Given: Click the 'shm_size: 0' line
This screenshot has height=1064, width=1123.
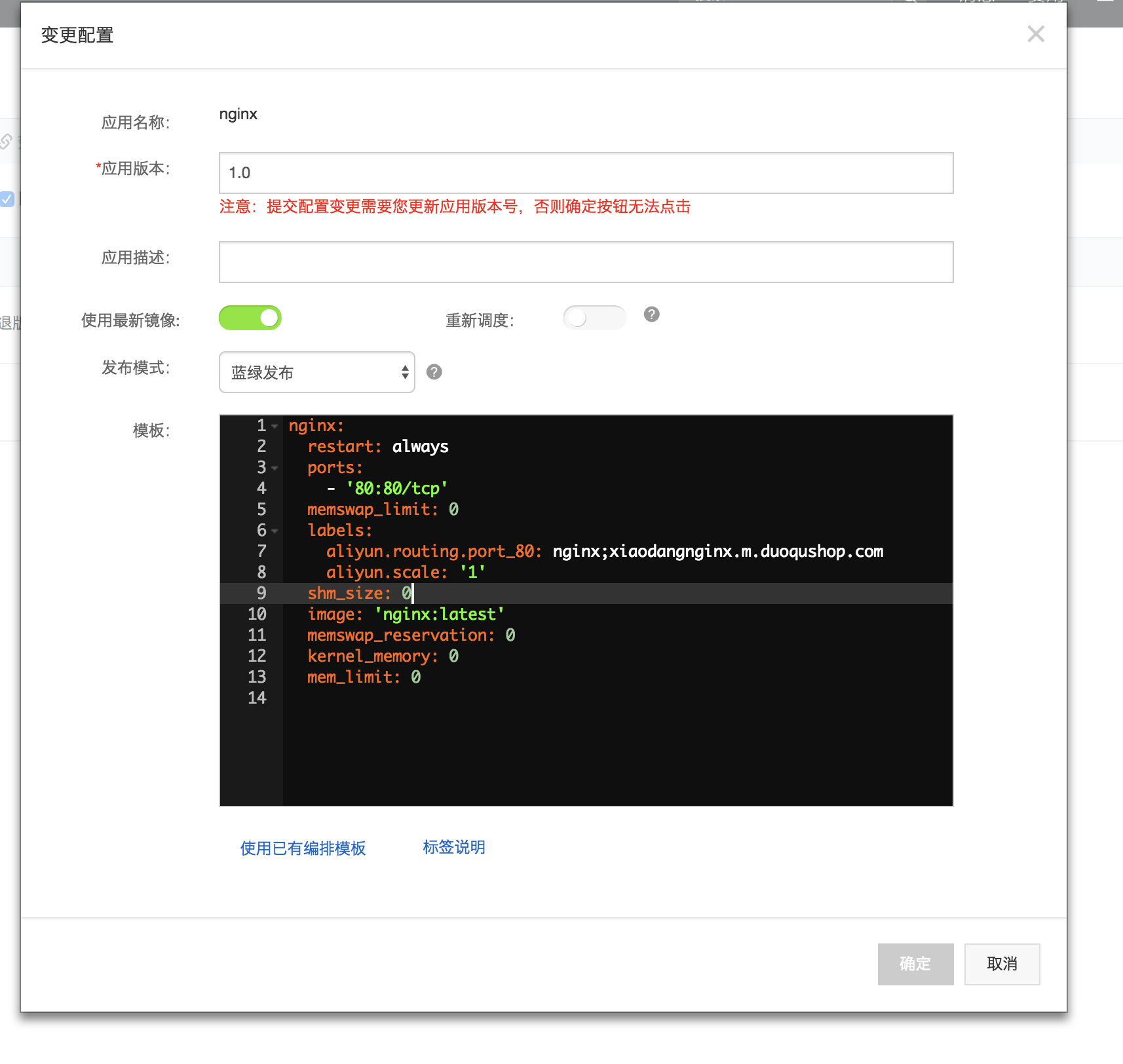Looking at the screenshot, I should pos(360,594).
